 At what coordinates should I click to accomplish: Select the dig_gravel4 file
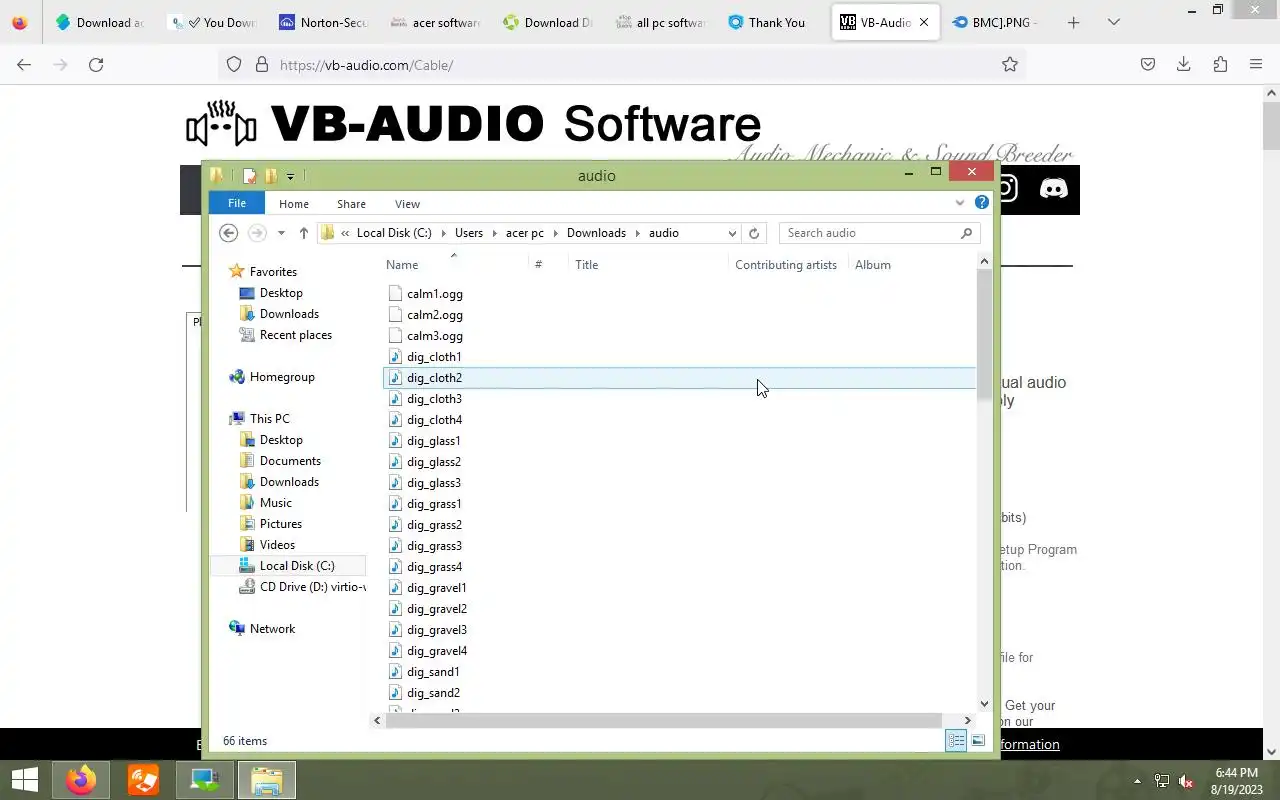click(x=437, y=651)
